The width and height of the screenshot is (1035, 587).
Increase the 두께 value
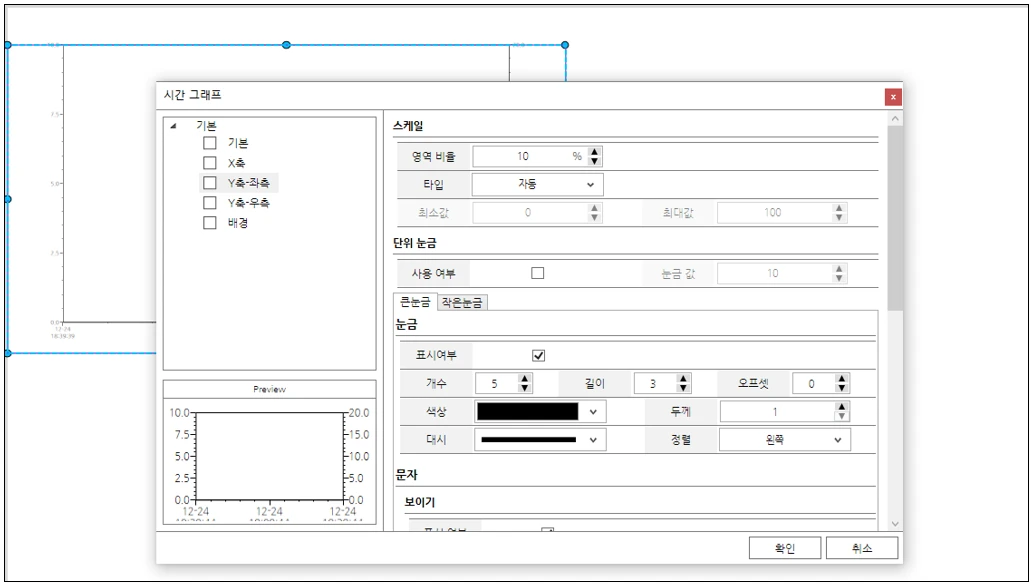click(842, 407)
